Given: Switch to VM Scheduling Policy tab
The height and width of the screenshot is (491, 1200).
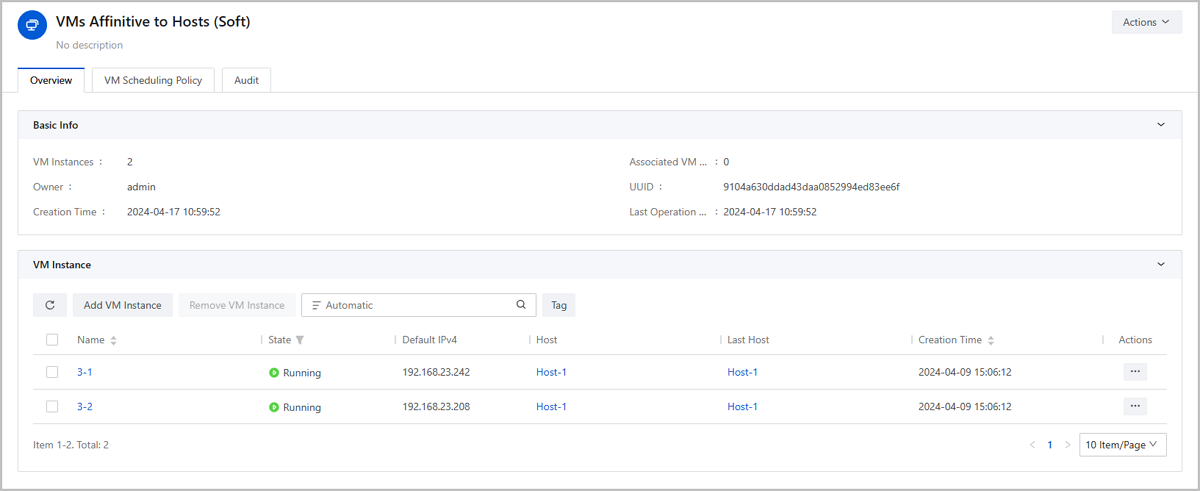Looking at the screenshot, I should [153, 80].
